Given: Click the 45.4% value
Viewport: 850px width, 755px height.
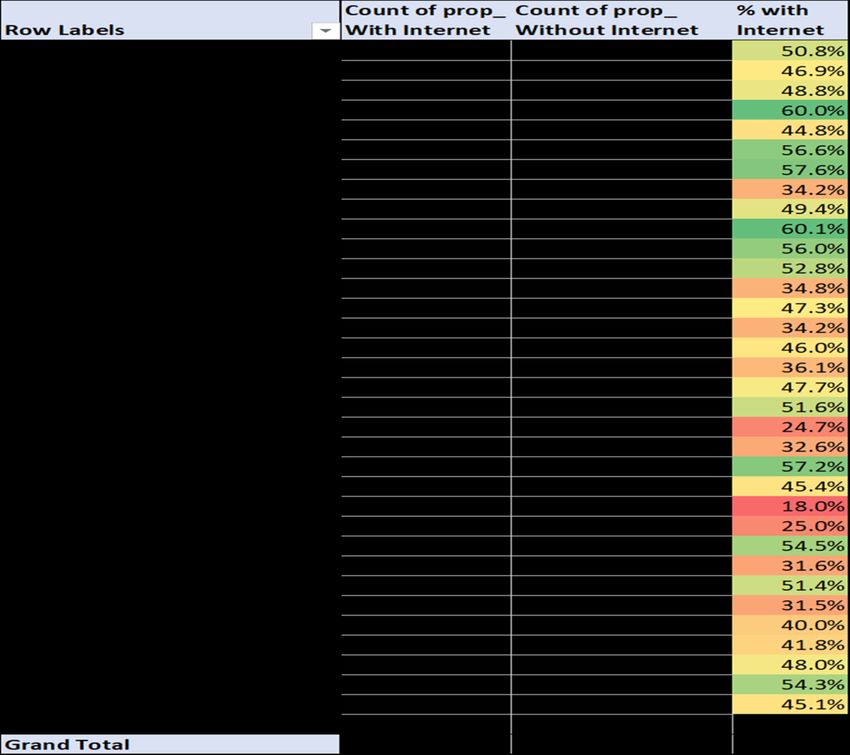Looking at the screenshot, I should (x=789, y=486).
